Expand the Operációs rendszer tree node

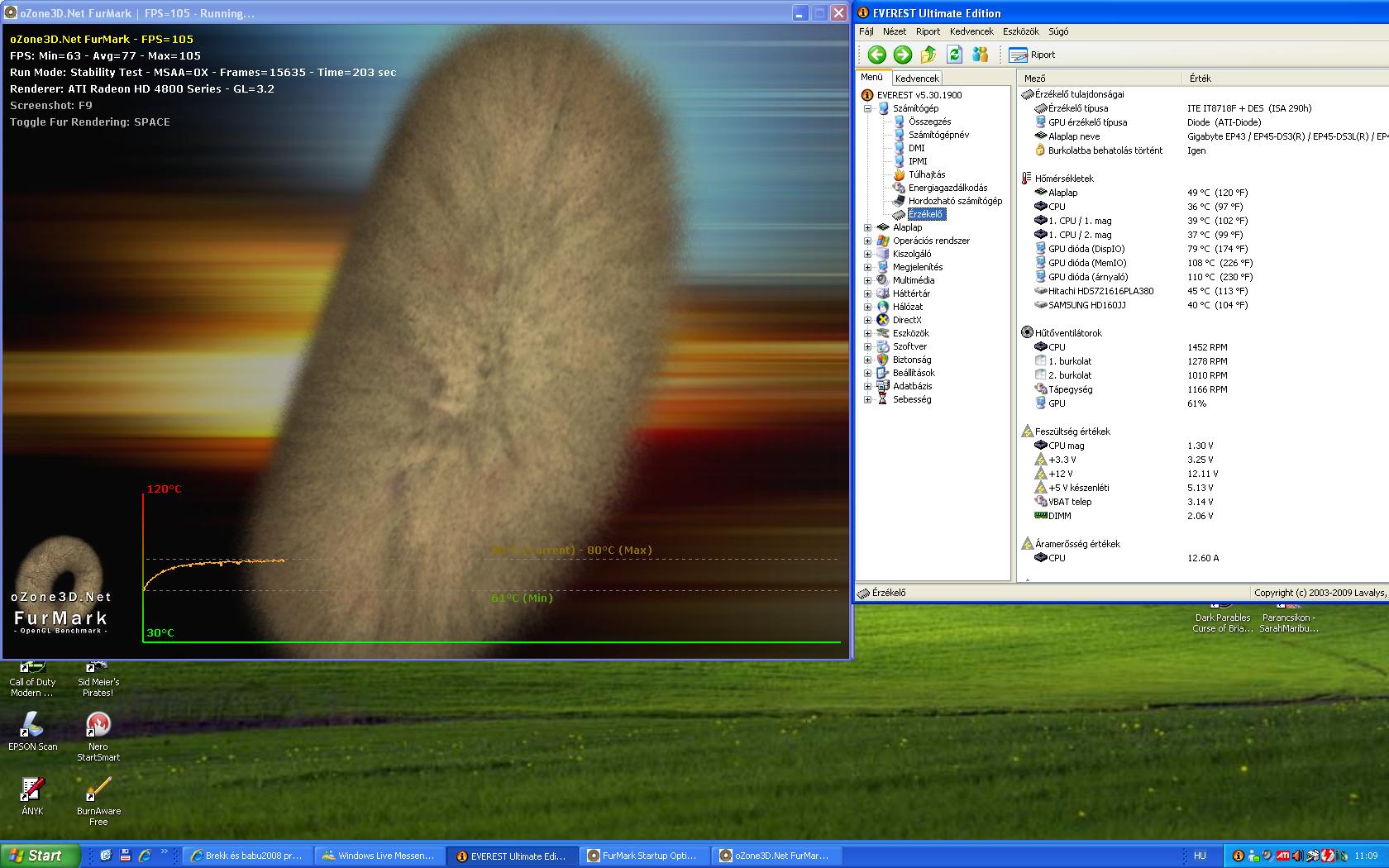tap(867, 241)
